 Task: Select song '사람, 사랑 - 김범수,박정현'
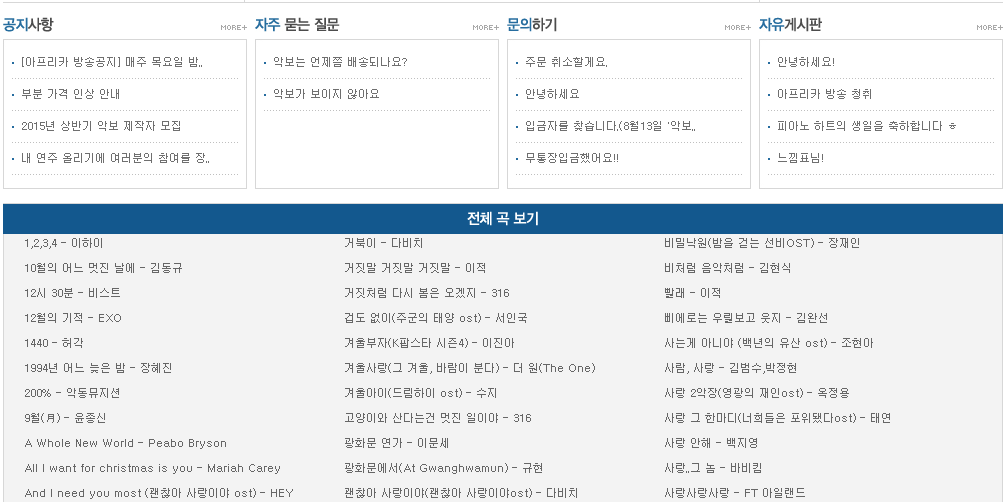[731, 368]
